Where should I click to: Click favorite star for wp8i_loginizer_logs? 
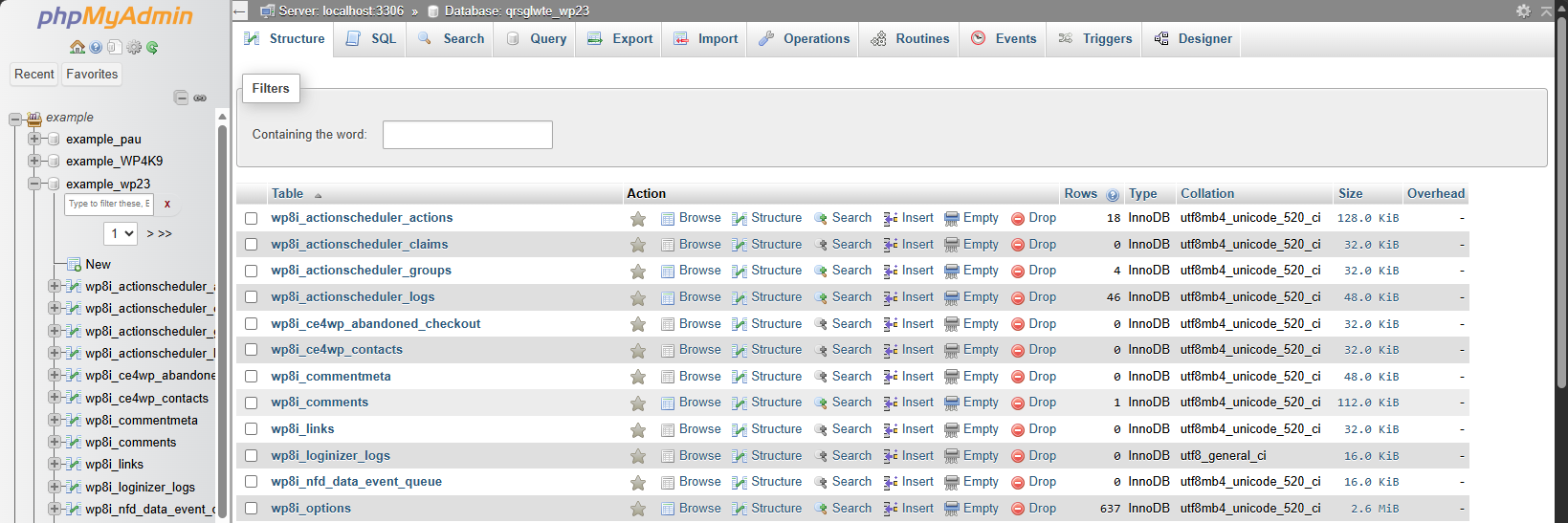pos(637,456)
